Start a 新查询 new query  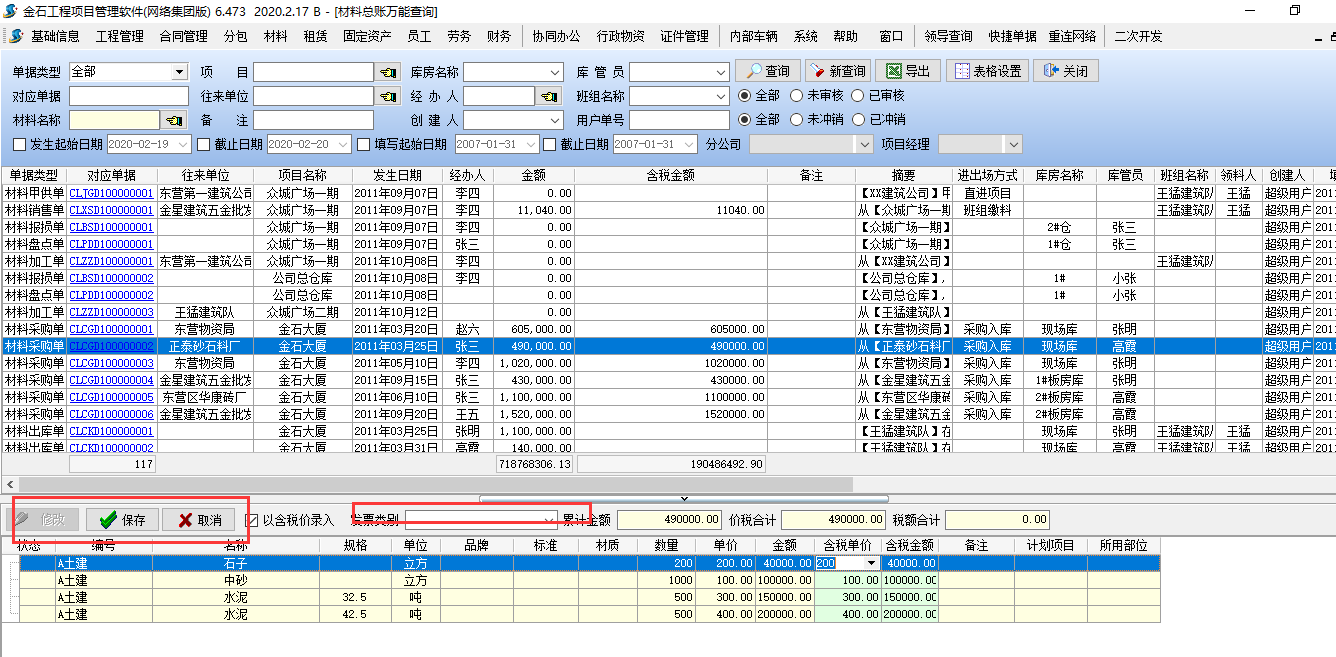[x=837, y=71]
